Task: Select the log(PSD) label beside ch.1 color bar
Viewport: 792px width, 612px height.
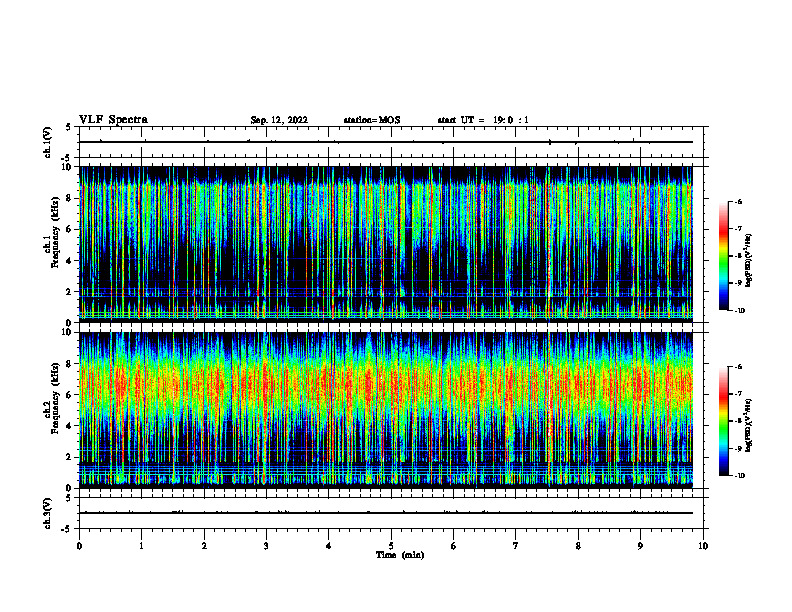Action: pos(750,260)
